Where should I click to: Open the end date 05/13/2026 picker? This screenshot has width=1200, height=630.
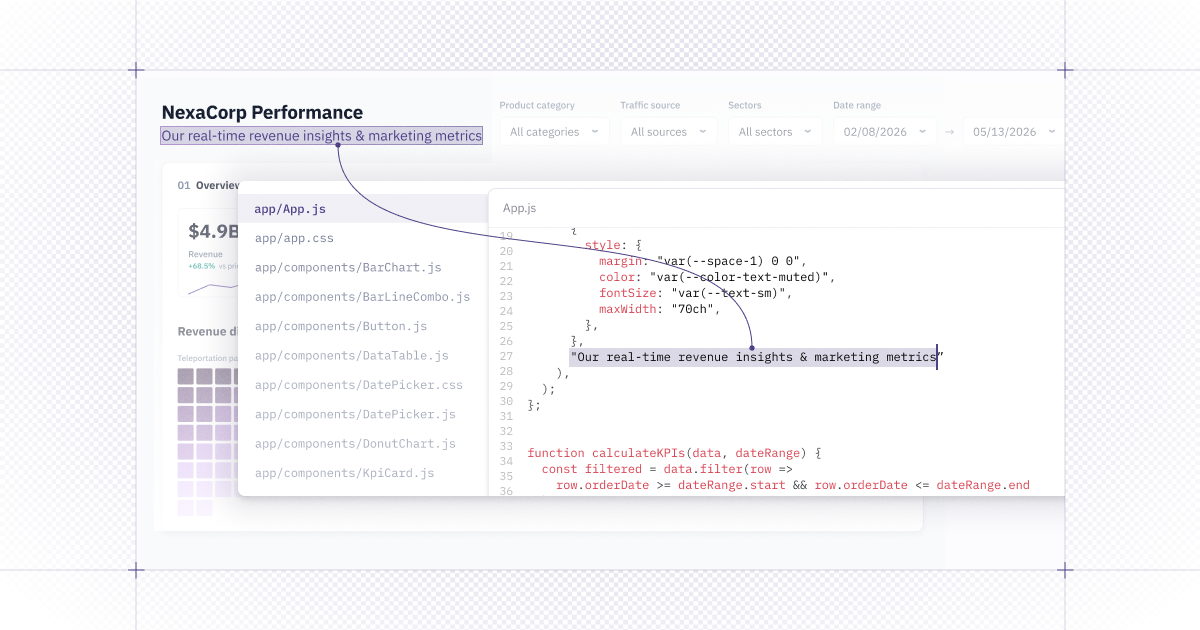(1012, 132)
